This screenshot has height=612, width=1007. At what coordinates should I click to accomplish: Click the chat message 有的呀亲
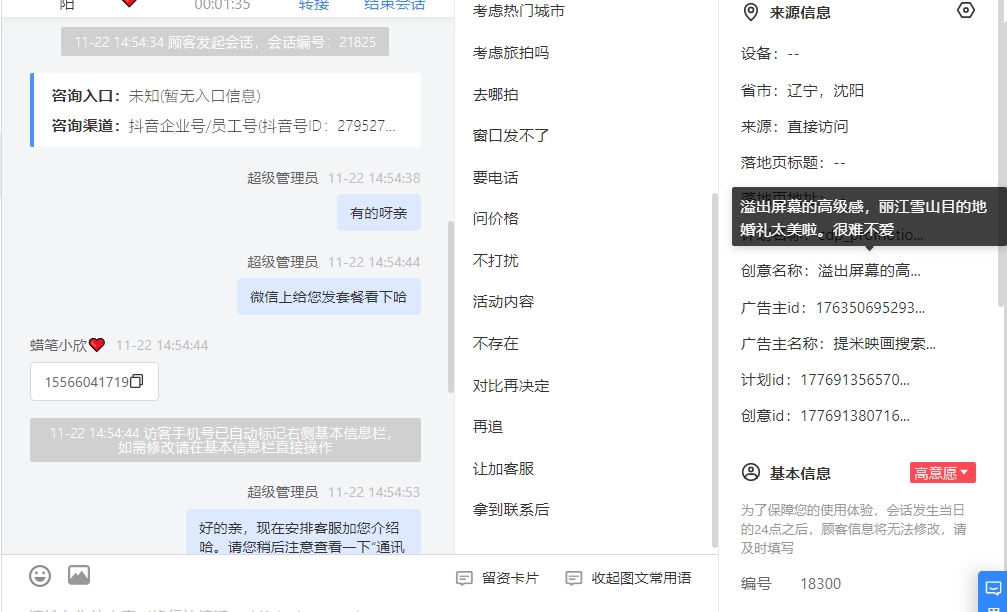[x=378, y=213]
